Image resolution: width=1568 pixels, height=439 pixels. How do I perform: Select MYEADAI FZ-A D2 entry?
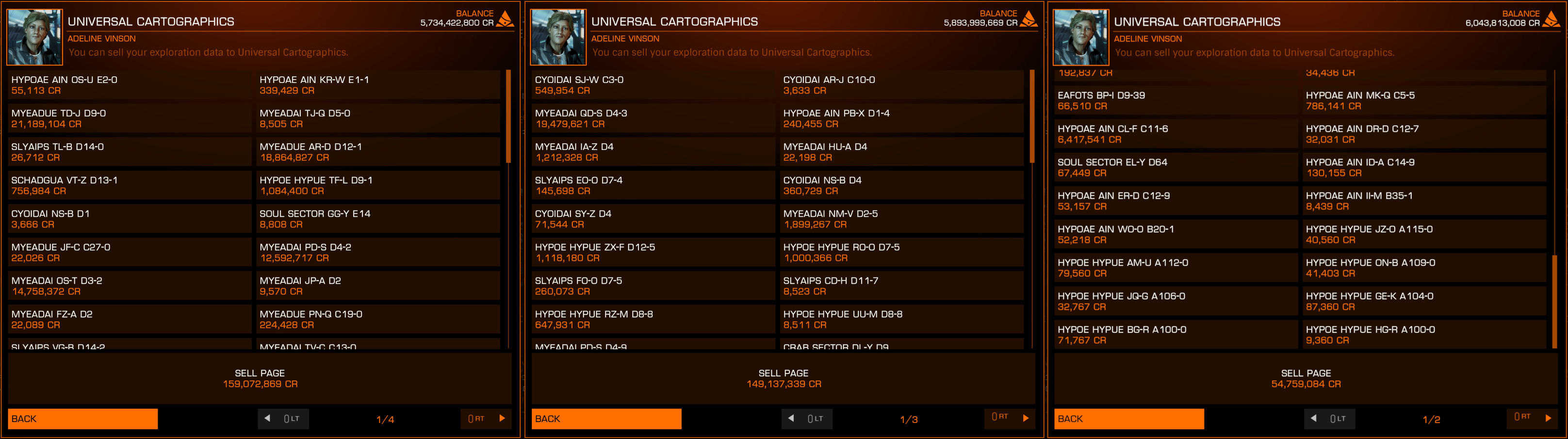tap(130, 319)
